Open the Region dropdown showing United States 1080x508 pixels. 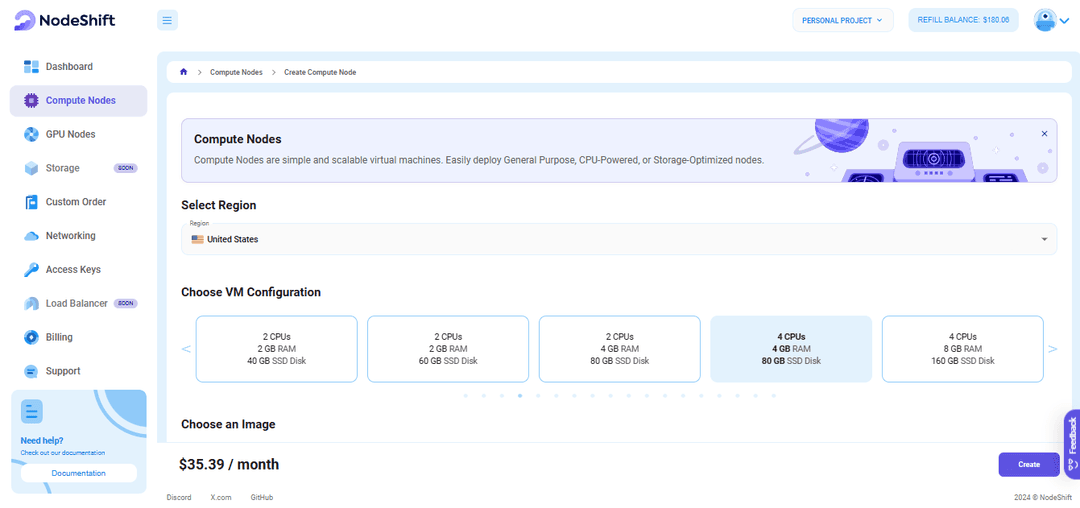click(x=618, y=239)
